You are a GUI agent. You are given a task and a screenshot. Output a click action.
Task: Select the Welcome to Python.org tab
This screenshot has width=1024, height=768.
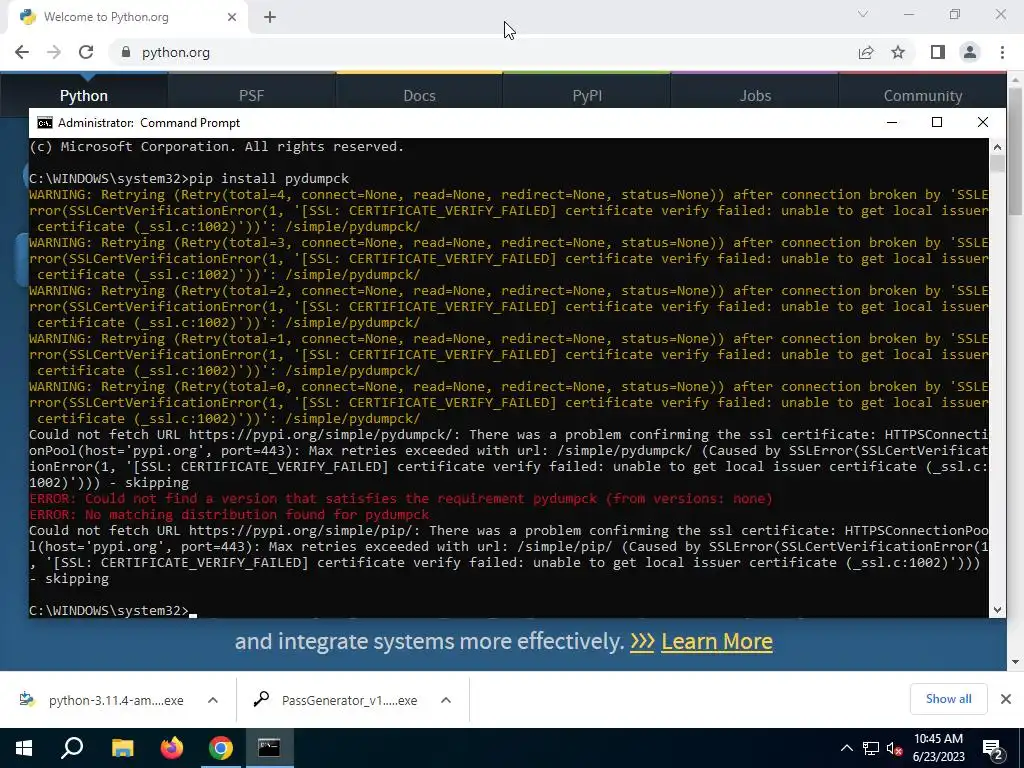click(127, 17)
